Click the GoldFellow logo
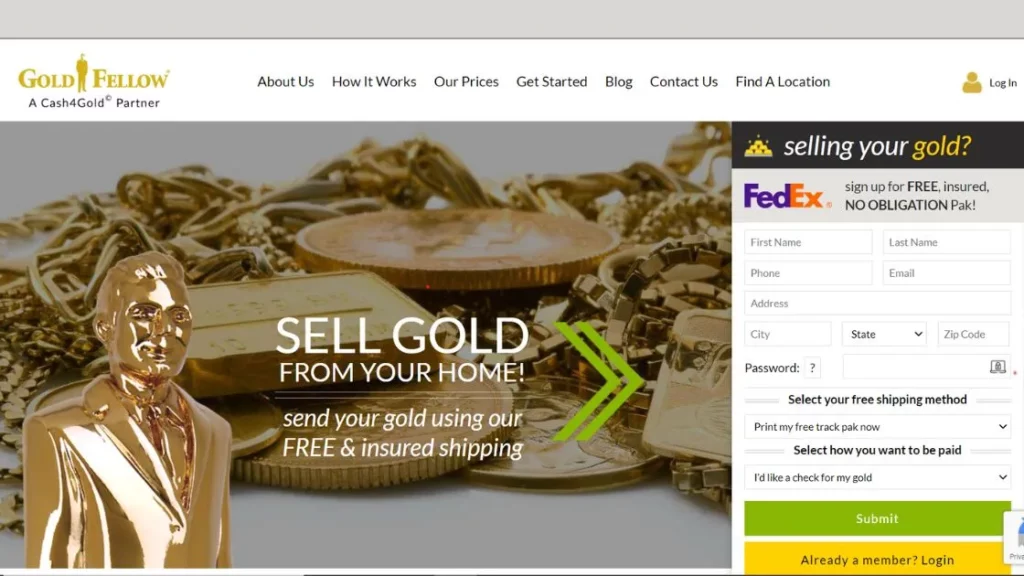Viewport: 1024px width, 576px height. [x=94, y=80]
